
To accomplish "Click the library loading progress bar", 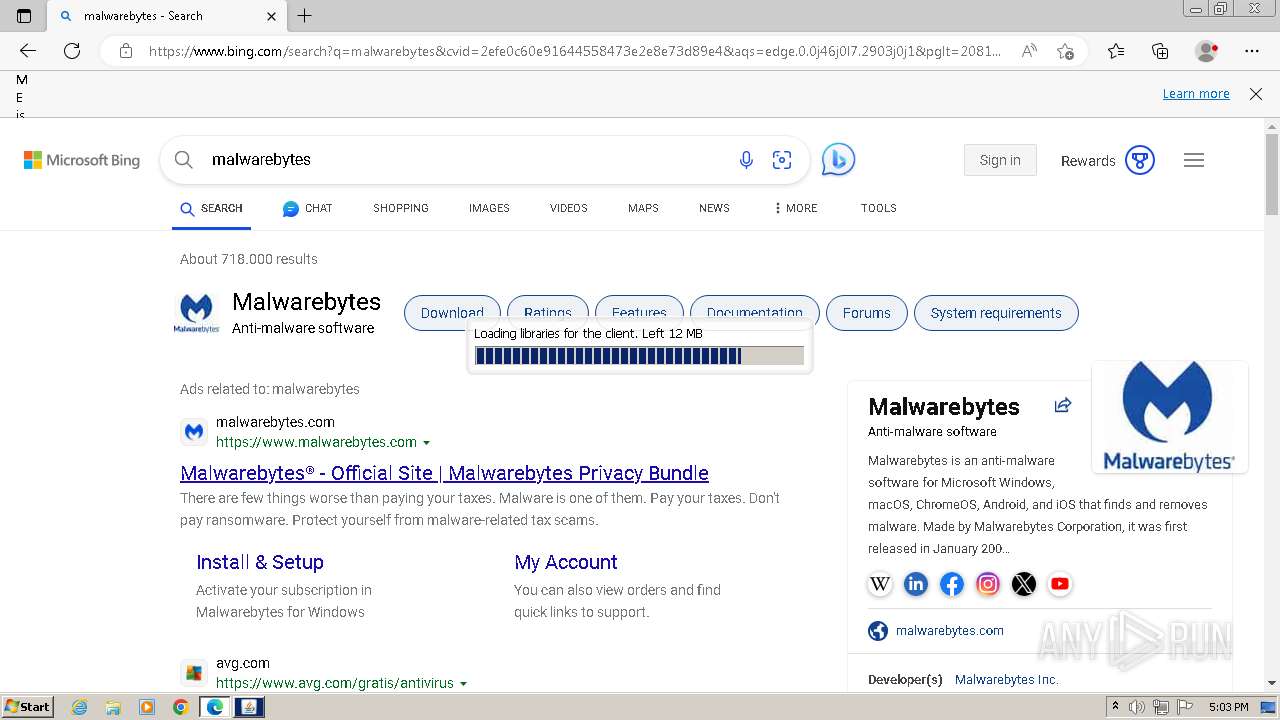I will [639, 356].
